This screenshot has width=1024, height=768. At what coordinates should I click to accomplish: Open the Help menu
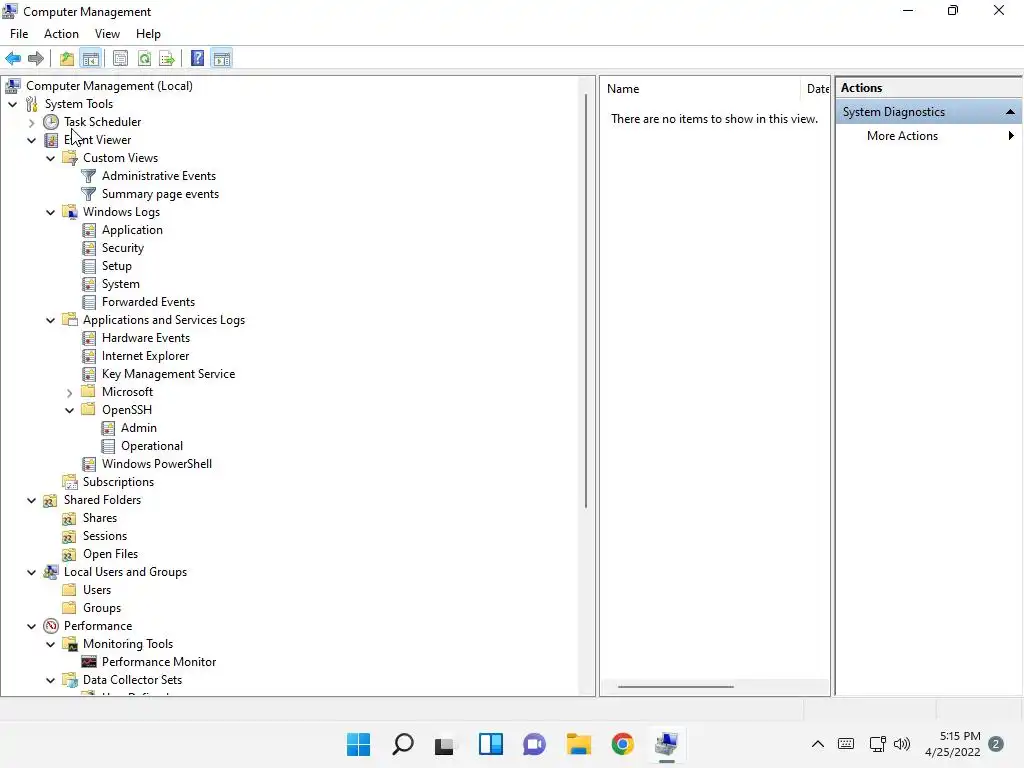(148, 34)
